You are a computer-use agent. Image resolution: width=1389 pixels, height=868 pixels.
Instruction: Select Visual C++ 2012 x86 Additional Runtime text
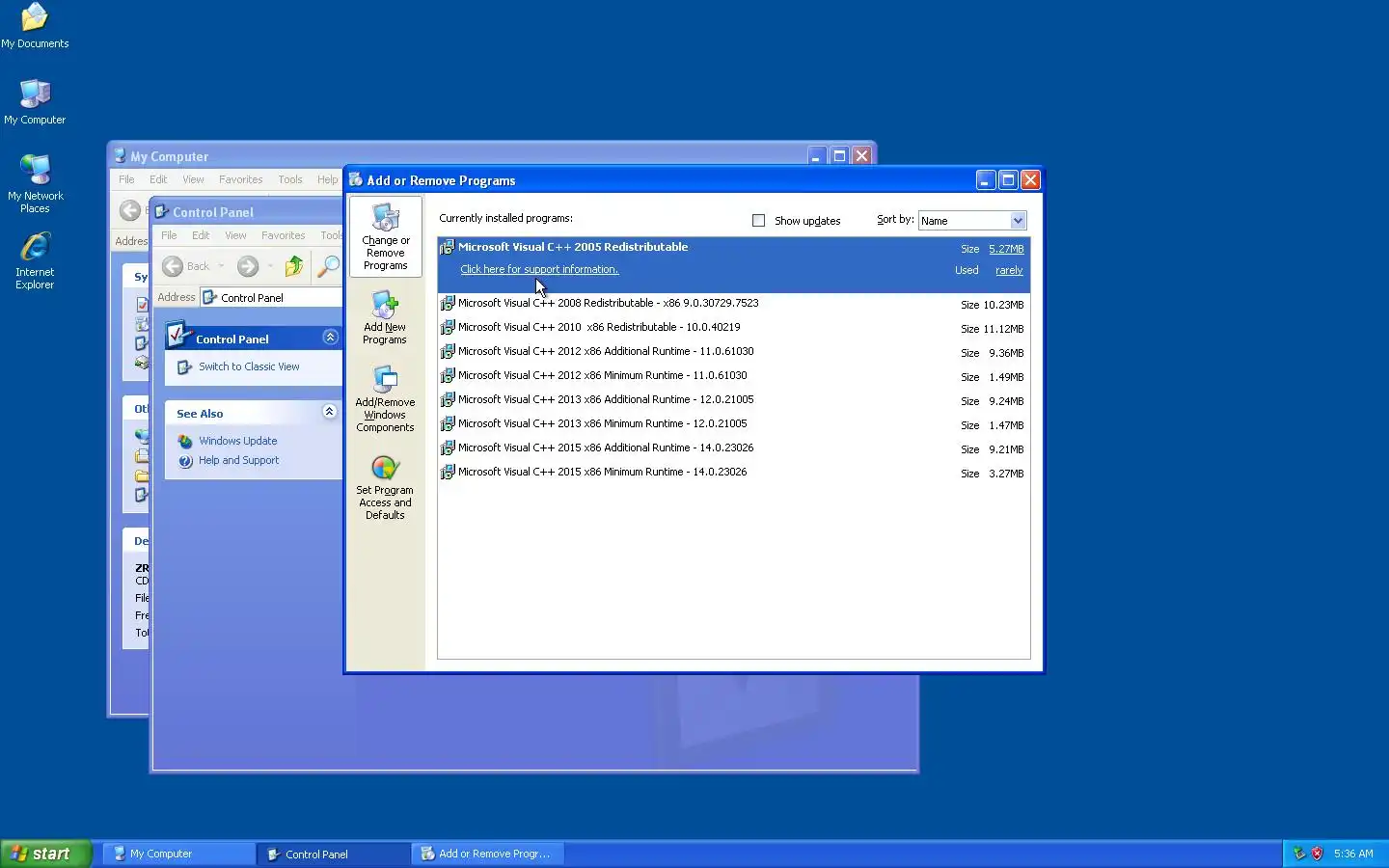pyautogui.click(x=606, y=351)
